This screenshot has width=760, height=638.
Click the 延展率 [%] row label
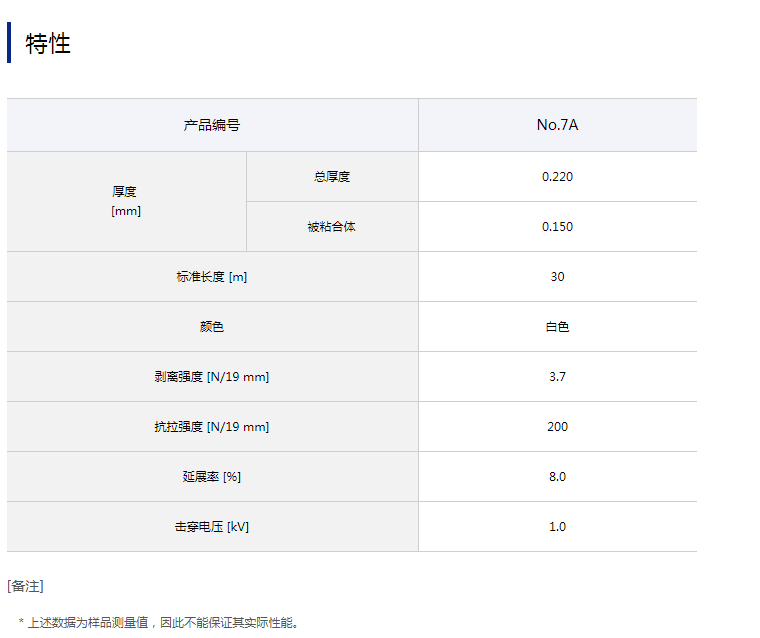tap(212, 477)
